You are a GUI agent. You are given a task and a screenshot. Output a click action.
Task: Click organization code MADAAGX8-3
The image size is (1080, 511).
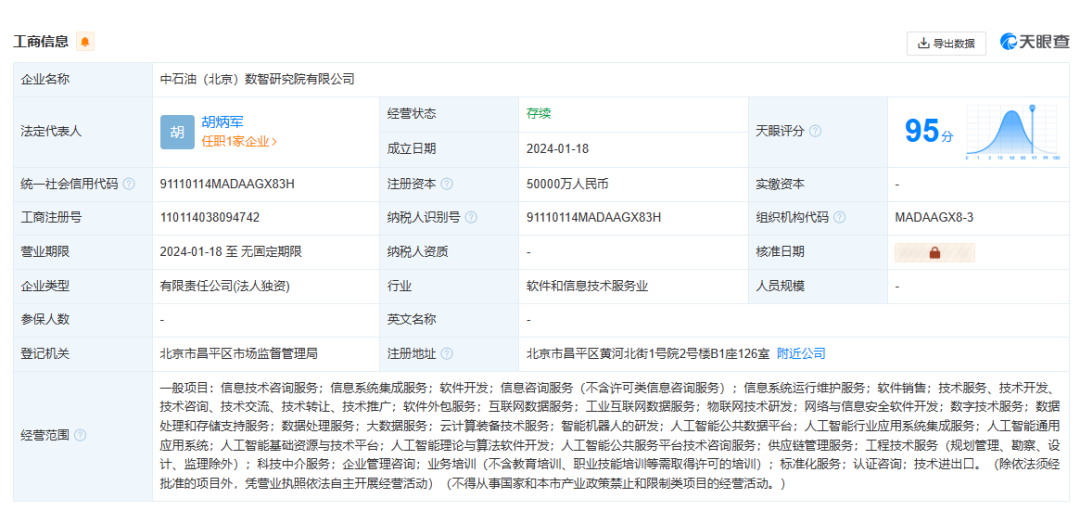pos(934,218)
